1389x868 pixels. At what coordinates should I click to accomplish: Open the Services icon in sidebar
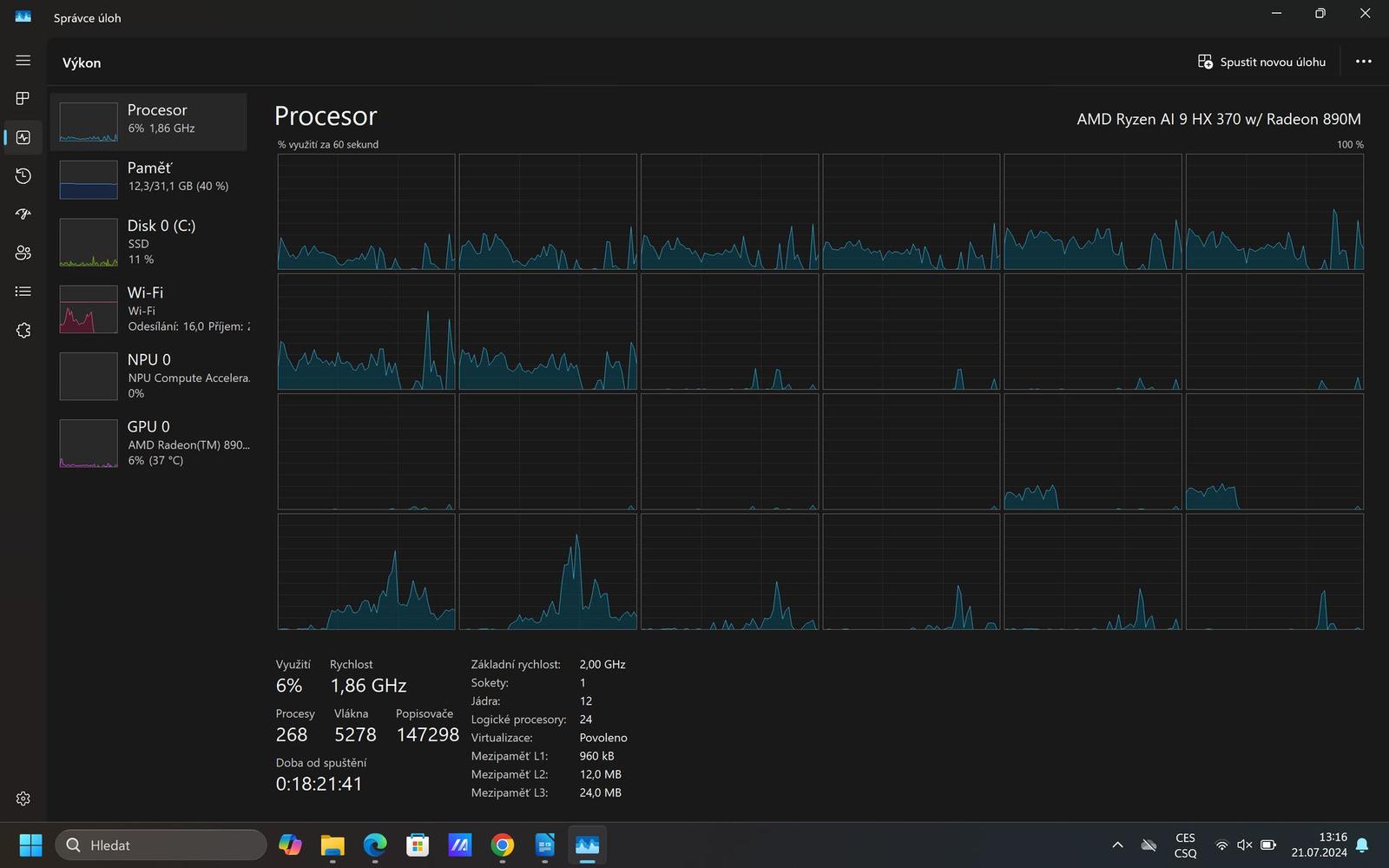pos(23,331)
